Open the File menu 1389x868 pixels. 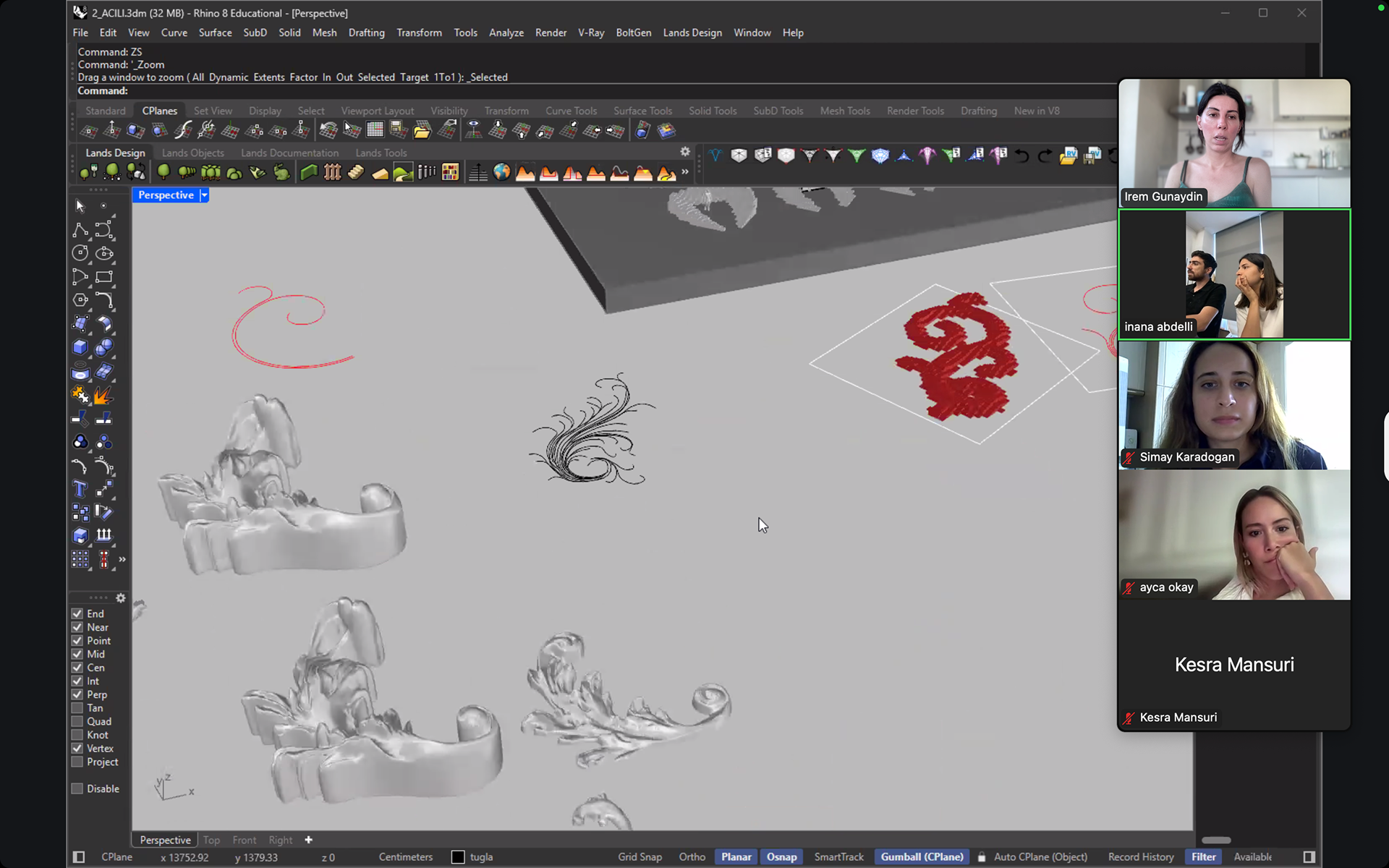[80, 33]
